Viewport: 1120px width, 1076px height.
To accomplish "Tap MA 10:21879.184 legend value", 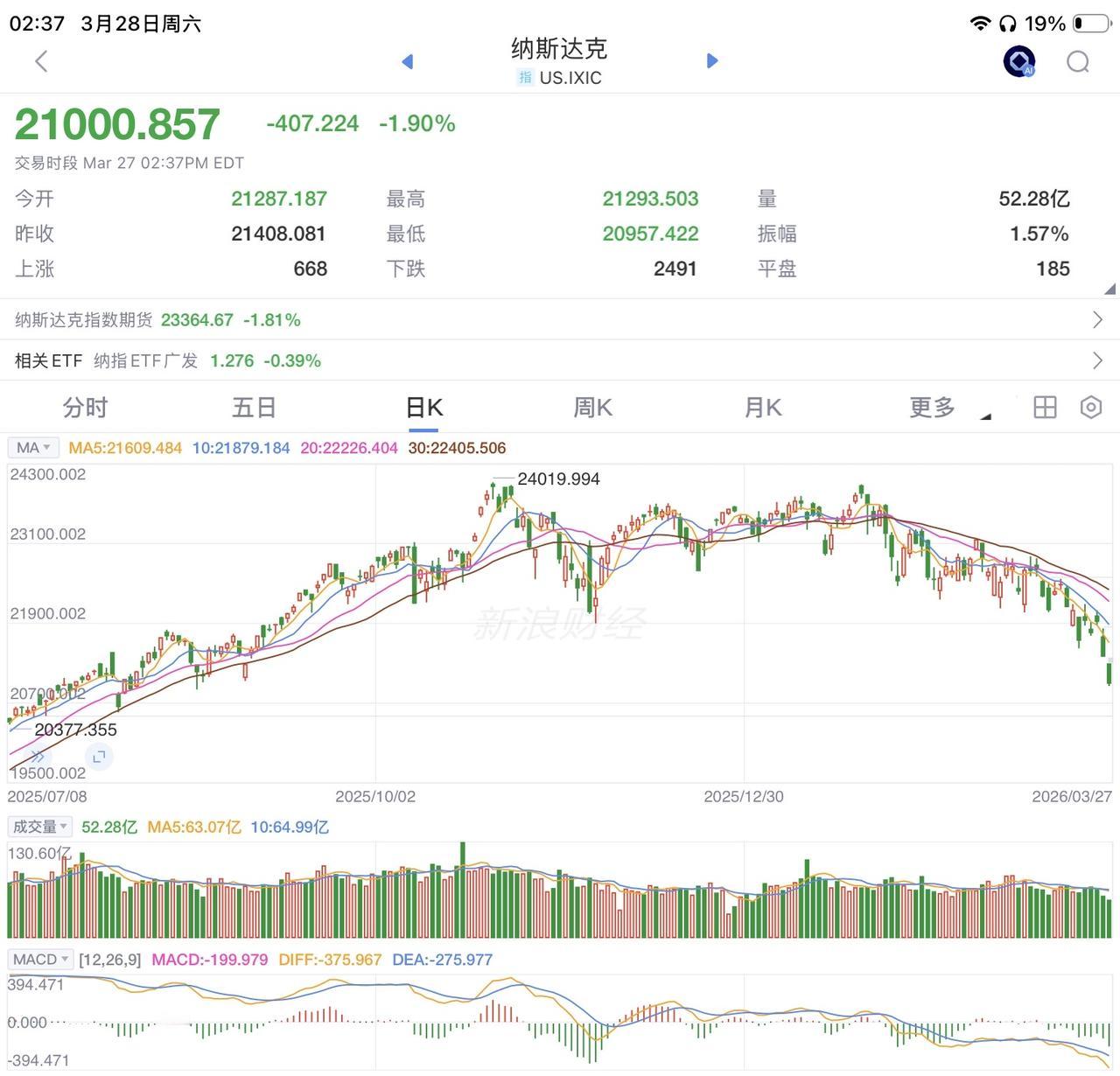I will click(x=241, y=448).
